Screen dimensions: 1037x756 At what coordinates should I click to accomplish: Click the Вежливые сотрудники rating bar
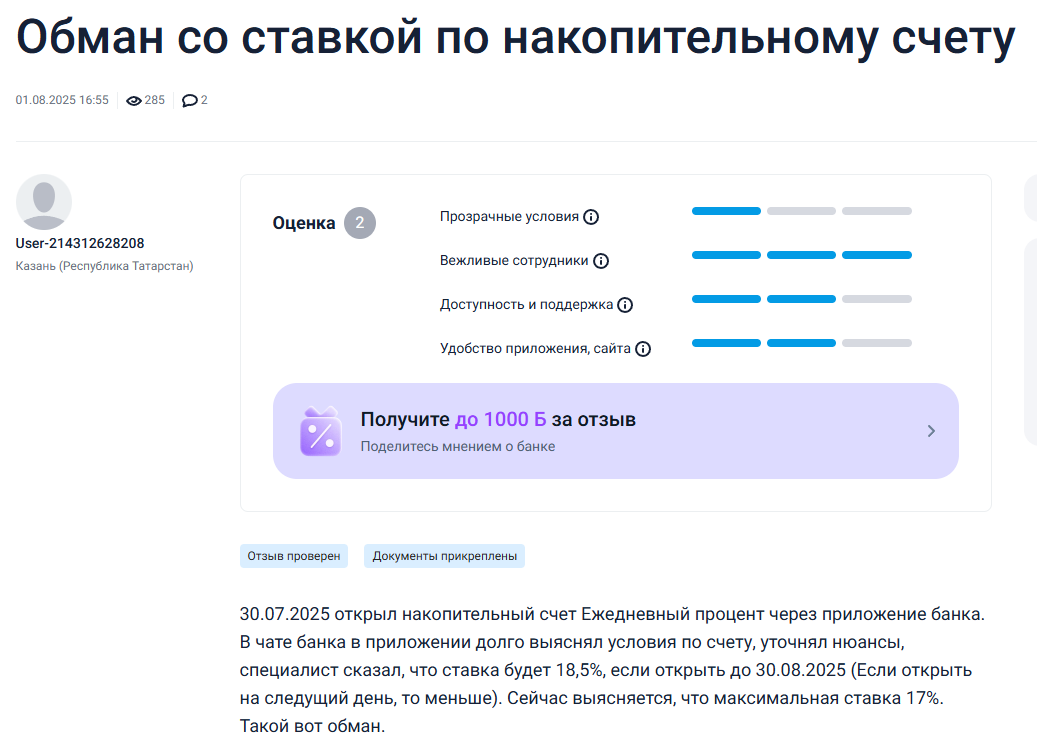[x=802, y=255]
